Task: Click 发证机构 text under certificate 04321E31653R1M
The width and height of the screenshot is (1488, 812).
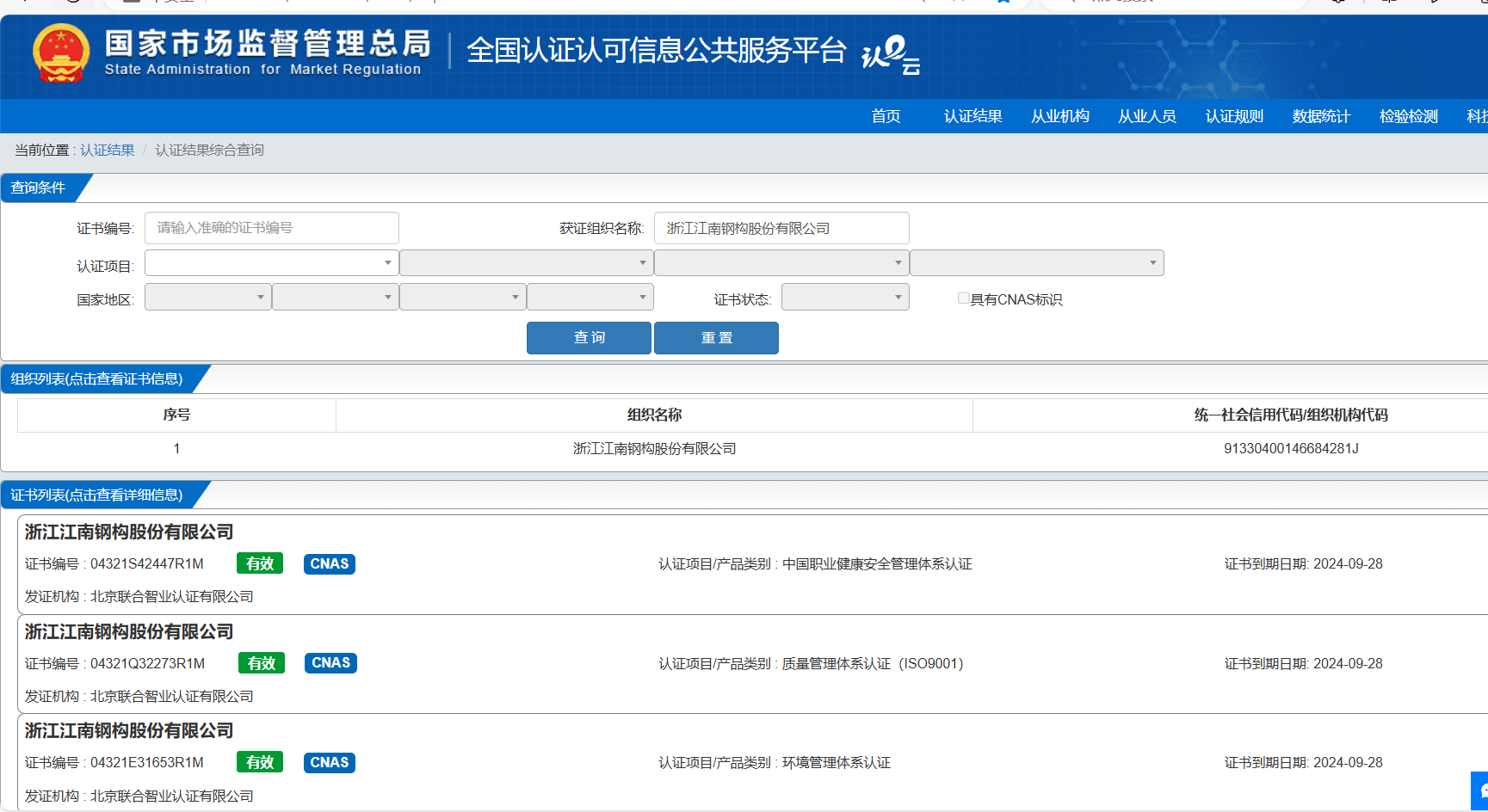Action: (139, 796)
